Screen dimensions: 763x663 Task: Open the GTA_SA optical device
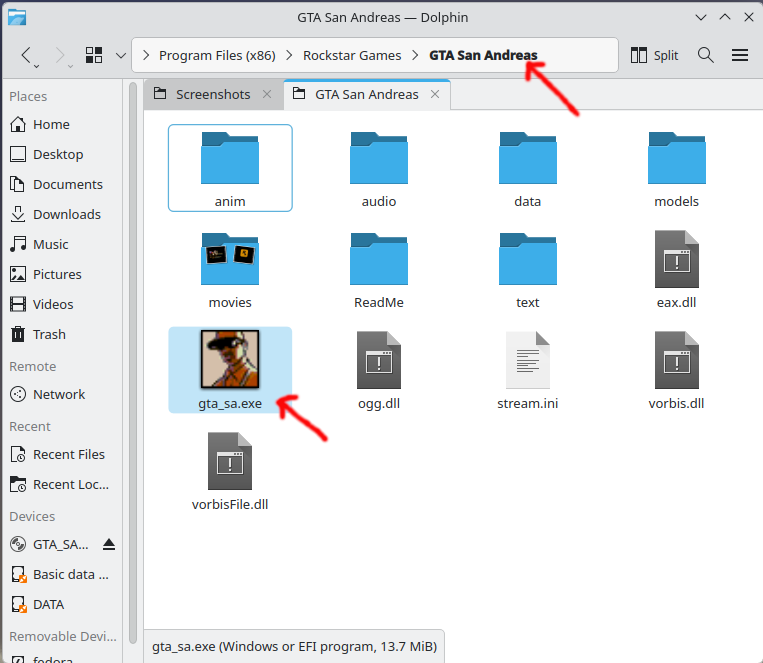[x=51, y=544]
